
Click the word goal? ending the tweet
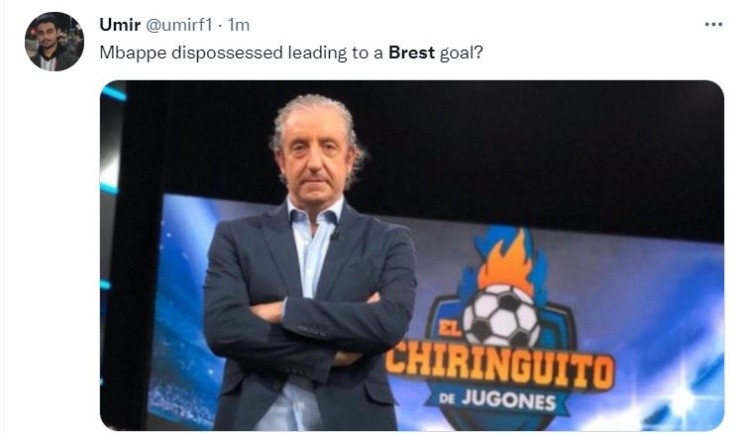tap(462, 53)
